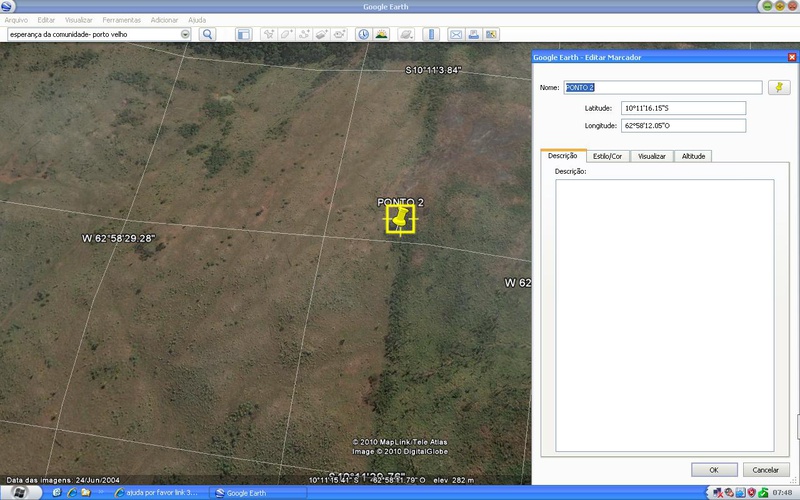The height and width of the screenshot is (500, 800).
Task: Click the Google Earth taskbar button
Action: [x=258, y=492]
